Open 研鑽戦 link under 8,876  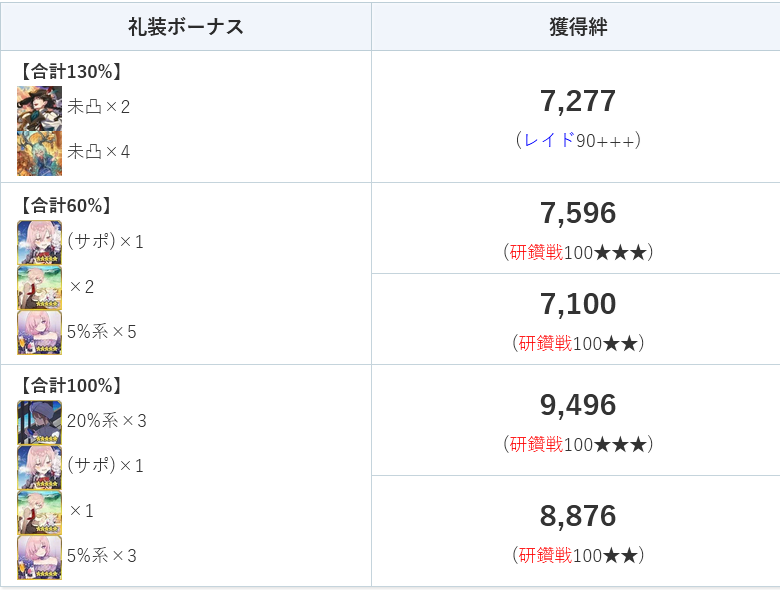(x=545, y=555)
